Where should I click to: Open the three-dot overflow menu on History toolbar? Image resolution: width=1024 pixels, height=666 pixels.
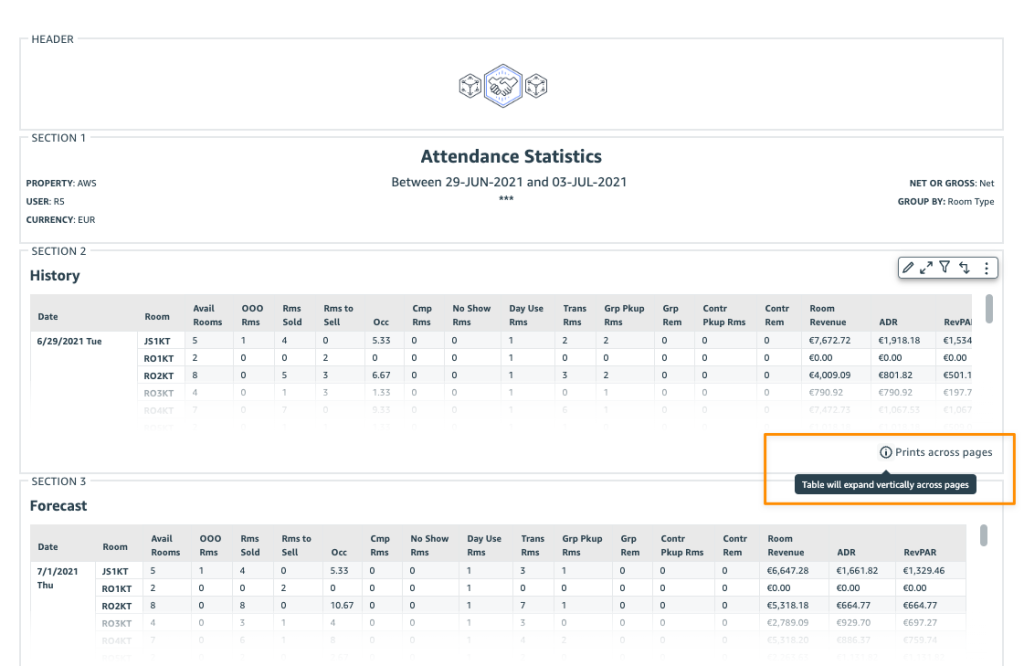point(987,267)
